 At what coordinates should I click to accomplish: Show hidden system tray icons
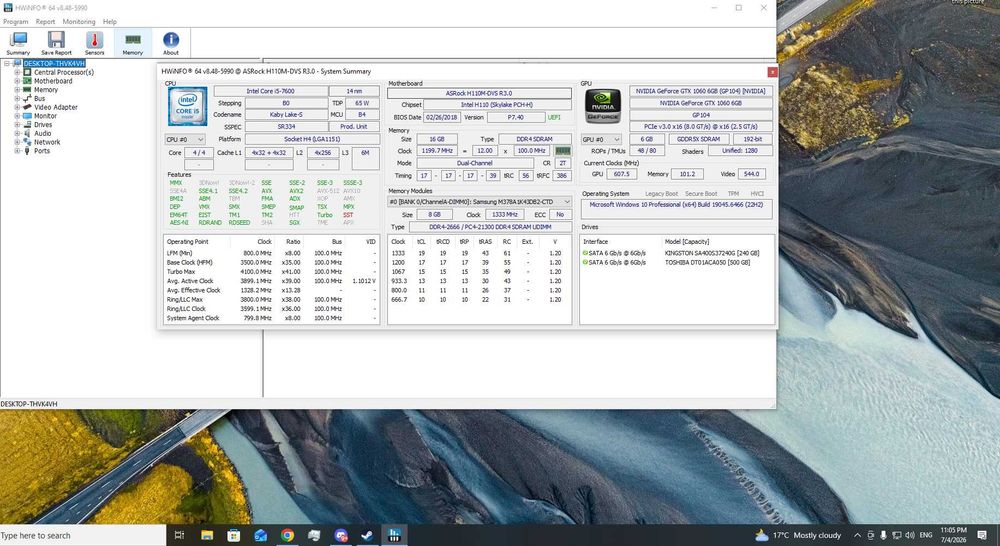click(857, 535)
